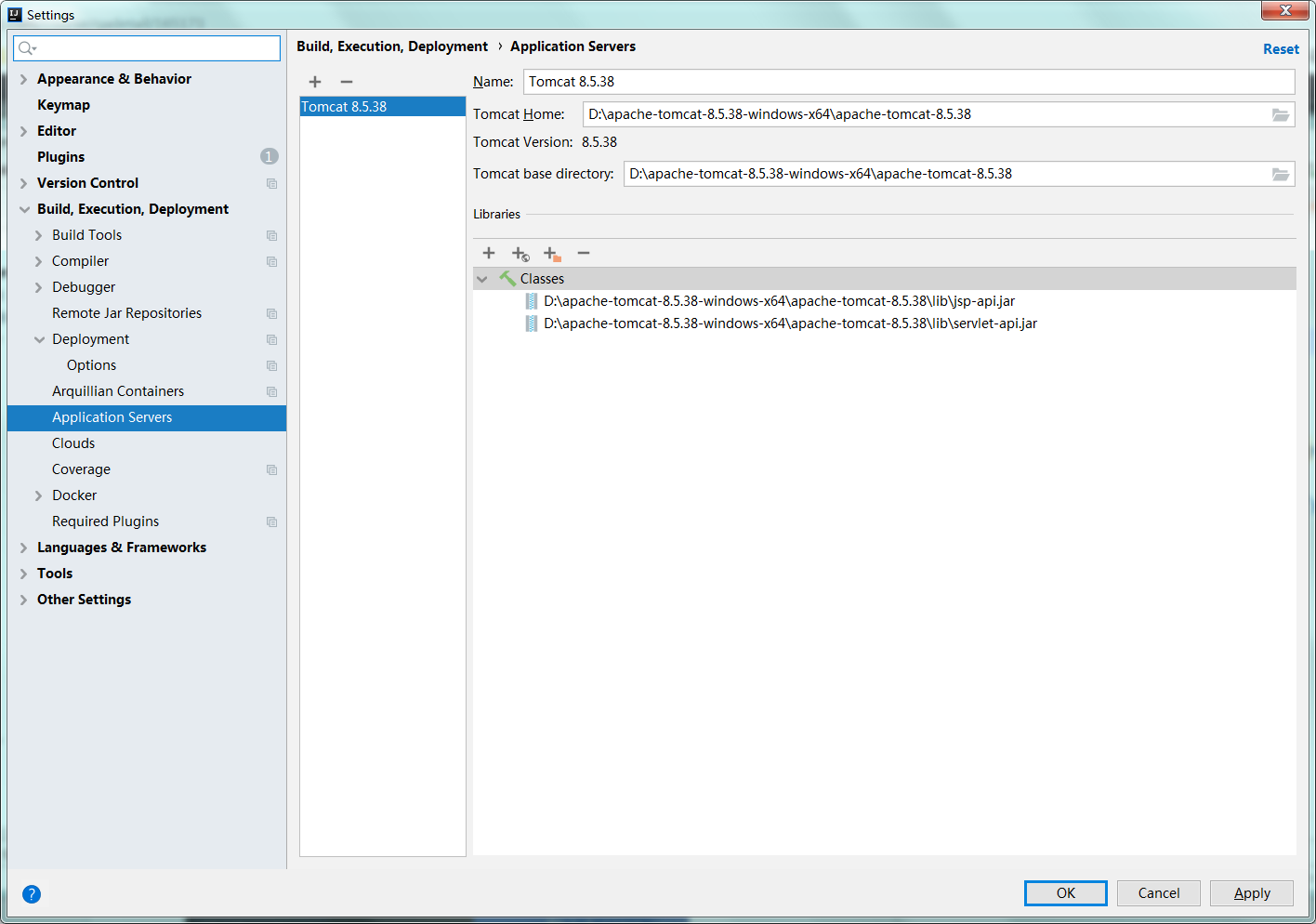Image resolution: width=1316 pixels, height=924 pixels.
Task: Expand Appearance & Behavior section
Action: (x=24, y=79)
